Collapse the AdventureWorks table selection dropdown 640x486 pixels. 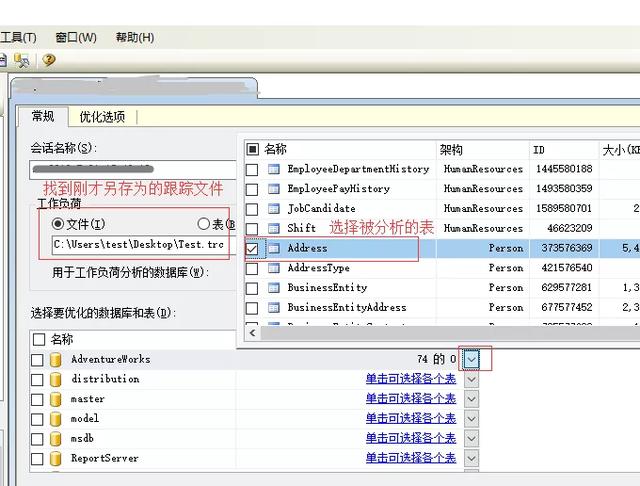pyautogui.click(x=471, y=360)
